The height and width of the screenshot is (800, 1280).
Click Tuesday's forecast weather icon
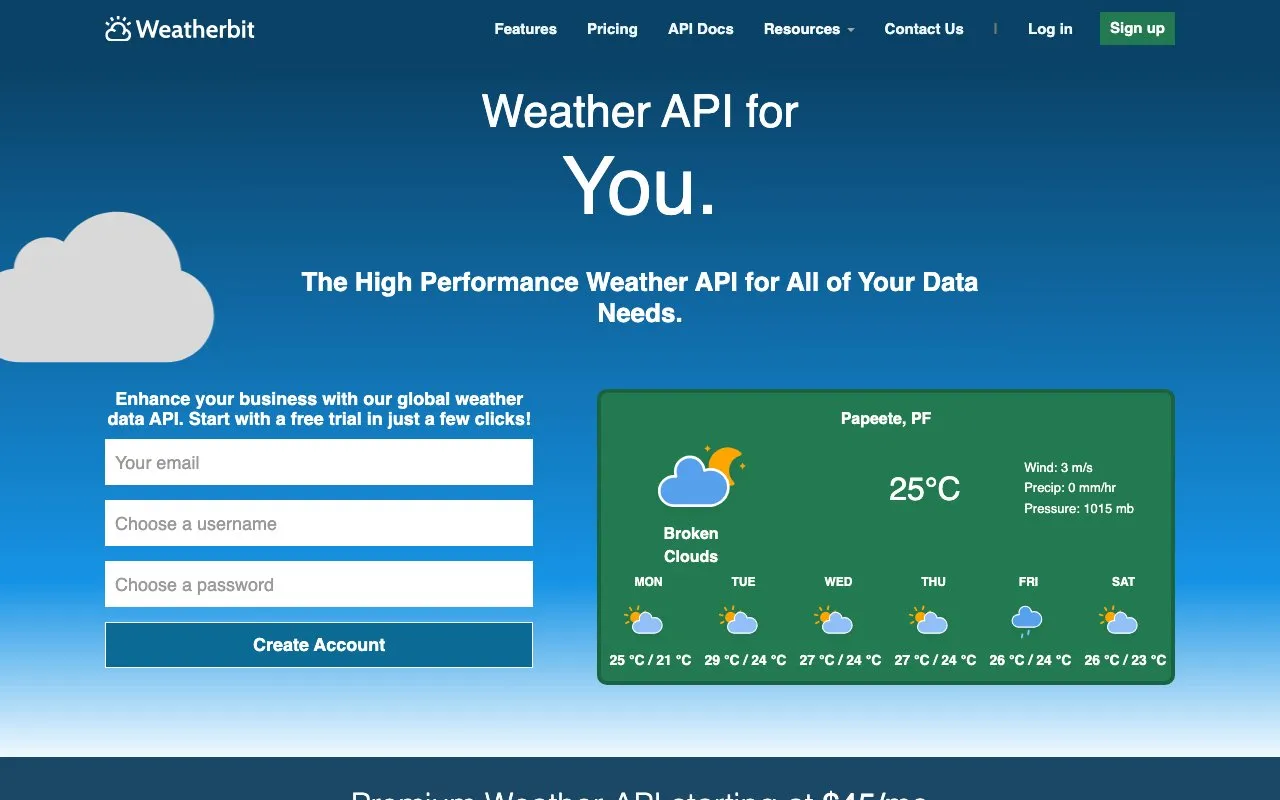(x=739, y=621)
